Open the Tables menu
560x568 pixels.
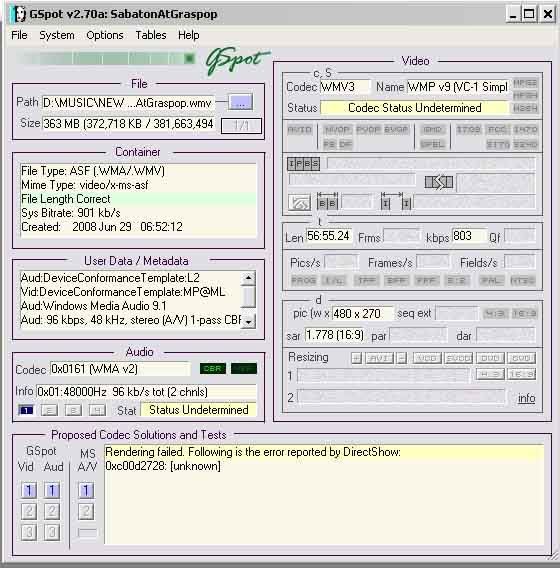tap(151, 35)
